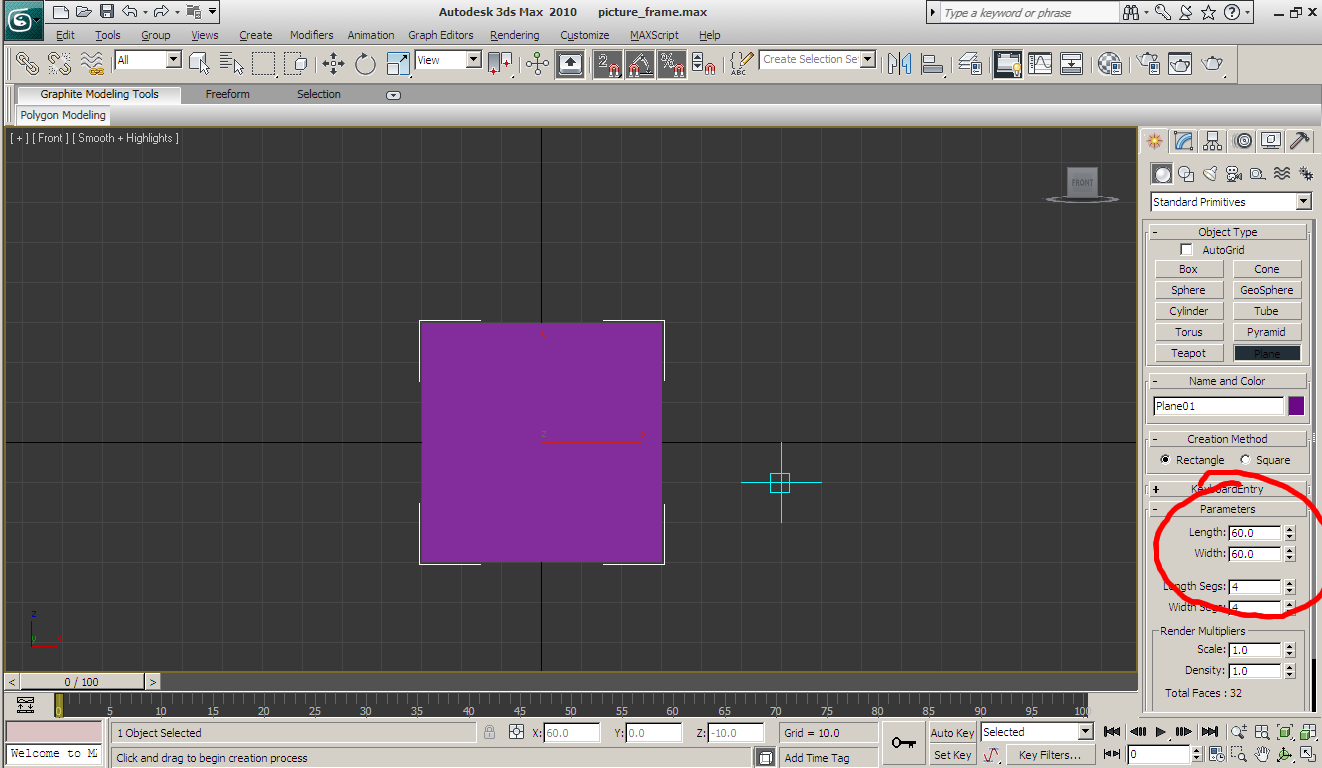
Task: Choose Square creation method
Action: (x=1245, y=460)
